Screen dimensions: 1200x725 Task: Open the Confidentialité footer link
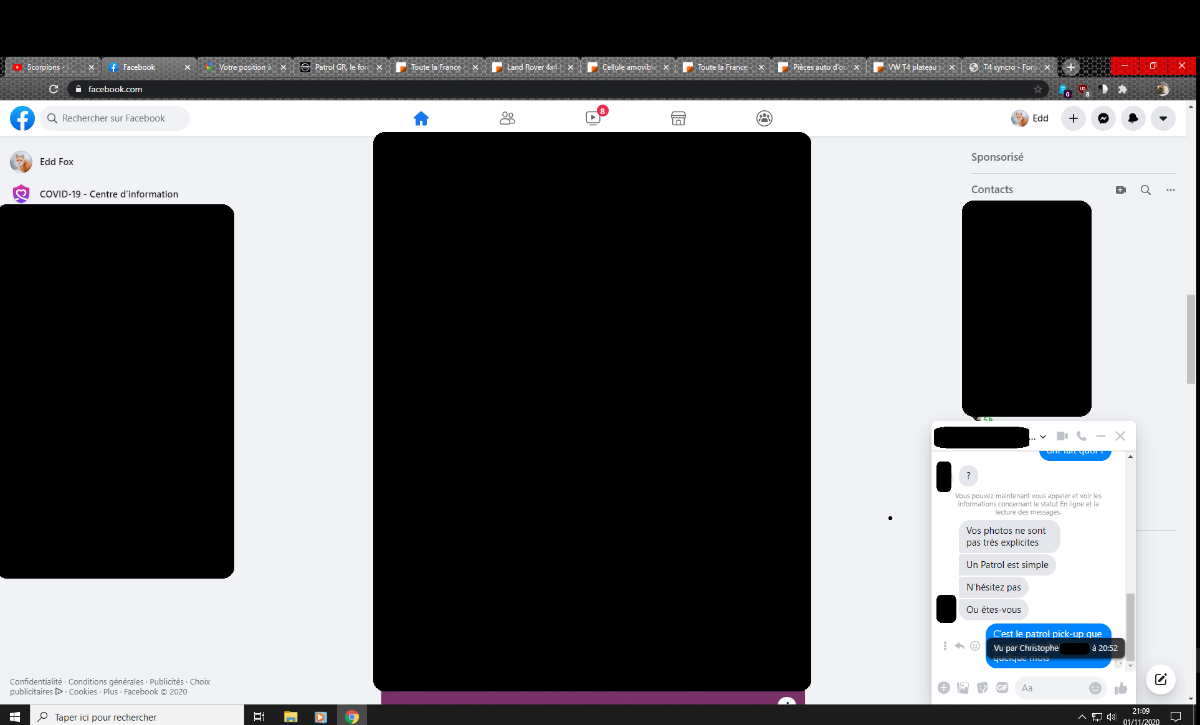tap(36, 682)
